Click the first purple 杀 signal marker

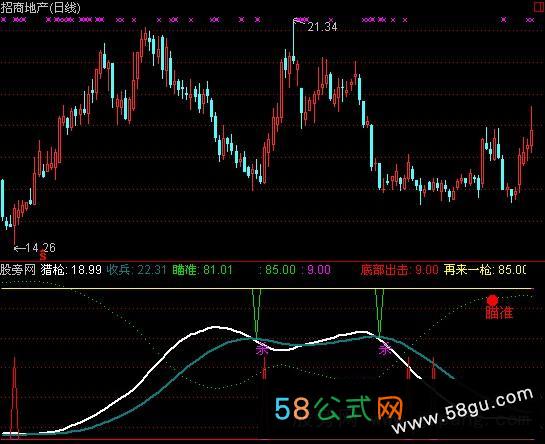pos(262,349)
